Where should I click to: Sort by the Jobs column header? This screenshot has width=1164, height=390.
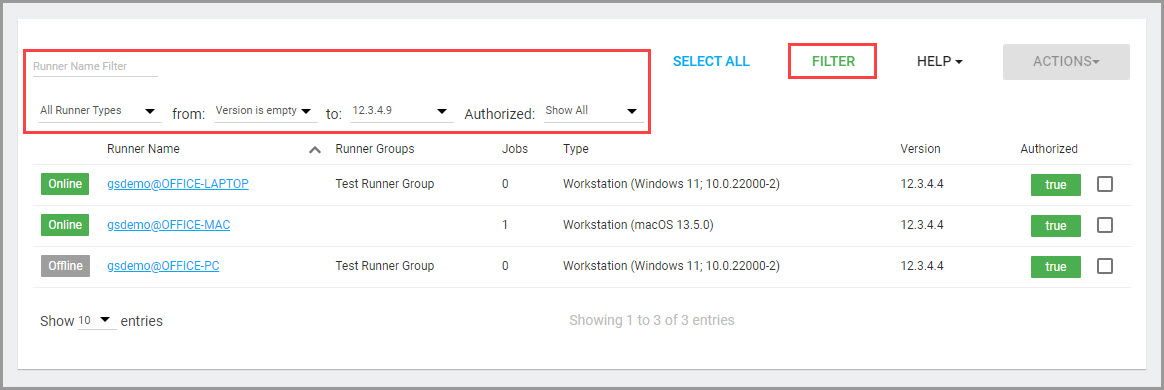pyautogui.click(x=515, y=149)
